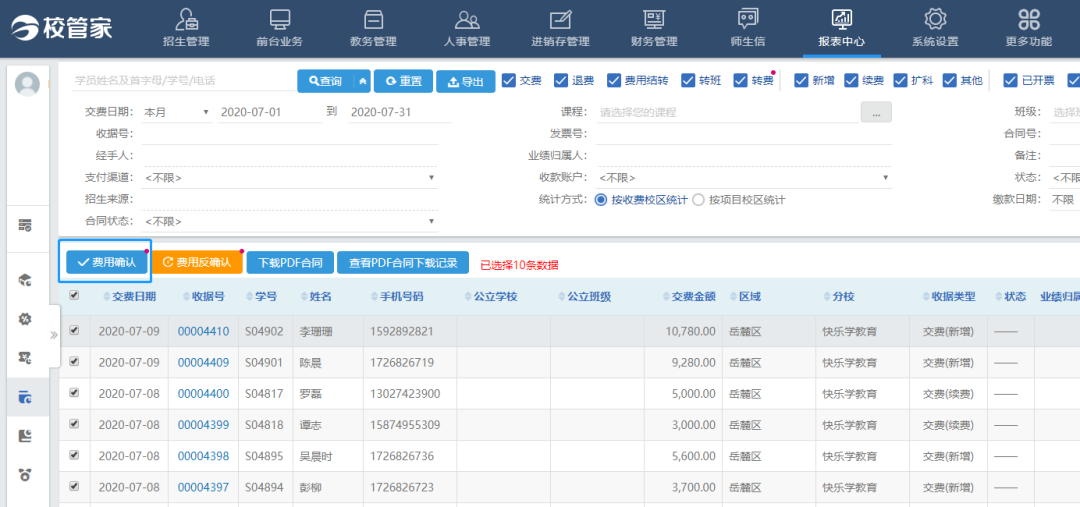Expand the 合同状态 dropdown
The image size is (1080, 507).
point(290,222)
